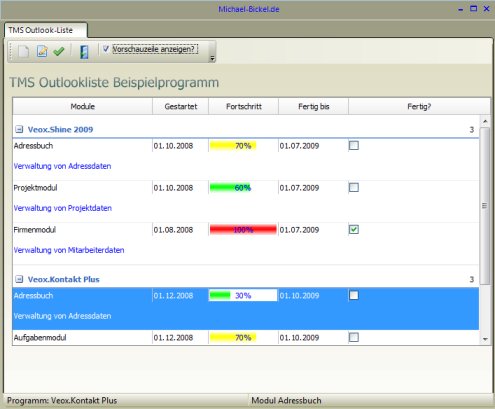Collapse the Veox.Shine 2009 group
The width and height of the screenshot is (495, 409).
pyautogui.click(x=19, y=129)
